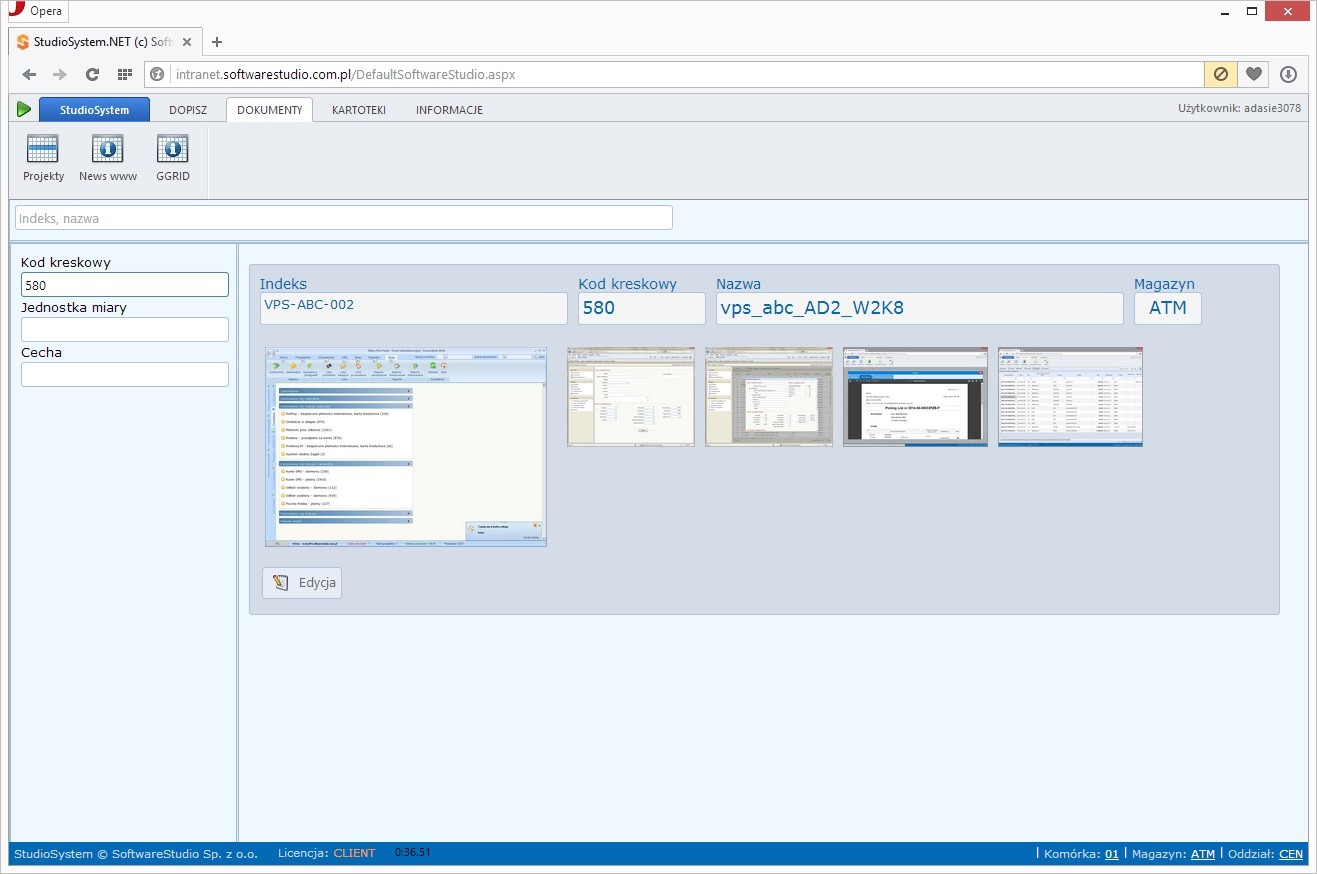Click the StudioSystem copyright text in footer
1317x874 pixels.
[x=136, y=854]
